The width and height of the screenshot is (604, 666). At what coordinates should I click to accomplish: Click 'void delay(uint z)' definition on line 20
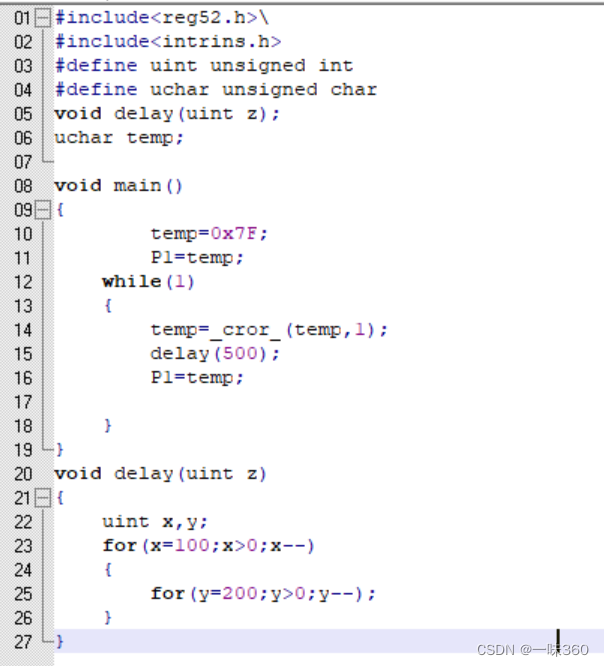click(x=160, y=474)
